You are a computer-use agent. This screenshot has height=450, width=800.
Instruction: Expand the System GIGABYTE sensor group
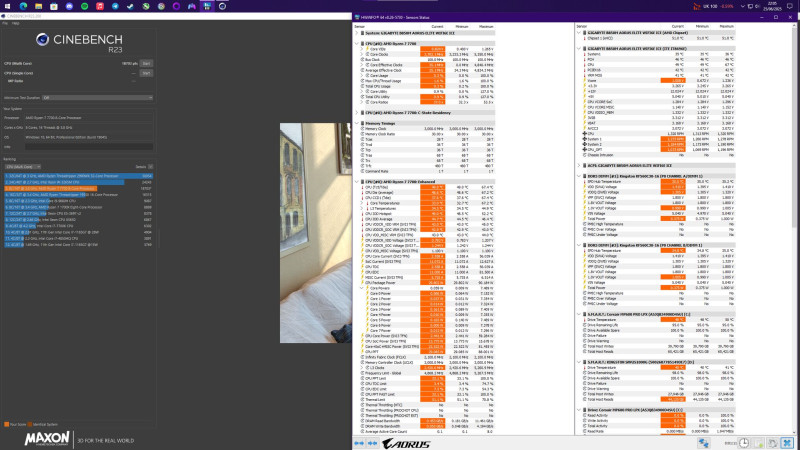point(357,33)
